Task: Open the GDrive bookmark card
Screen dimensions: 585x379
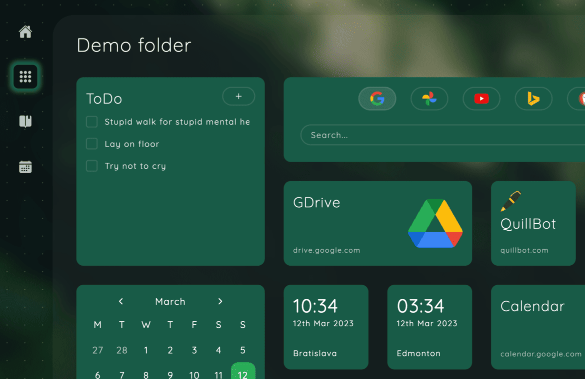Action: 378,223
